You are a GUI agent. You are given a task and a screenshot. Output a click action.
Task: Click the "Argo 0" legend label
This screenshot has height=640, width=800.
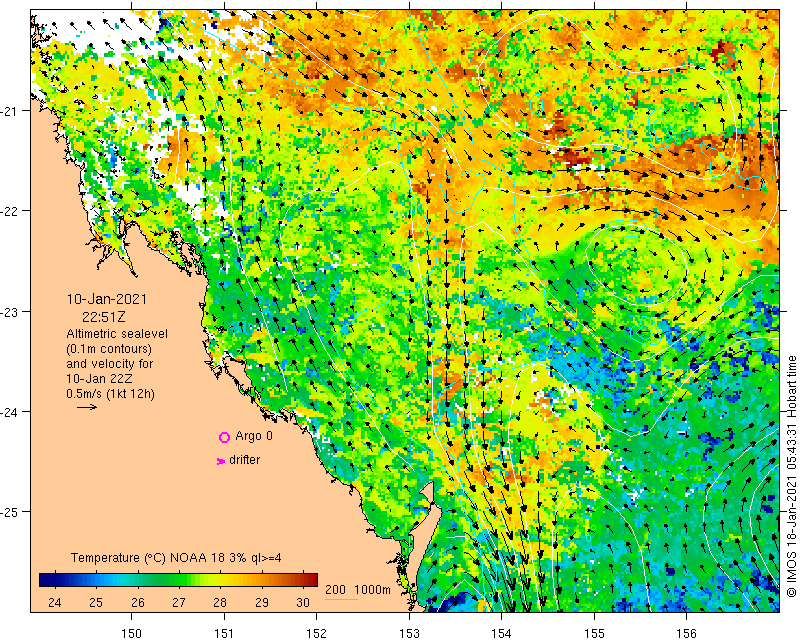pyautogui.click(x=254, y=436)
